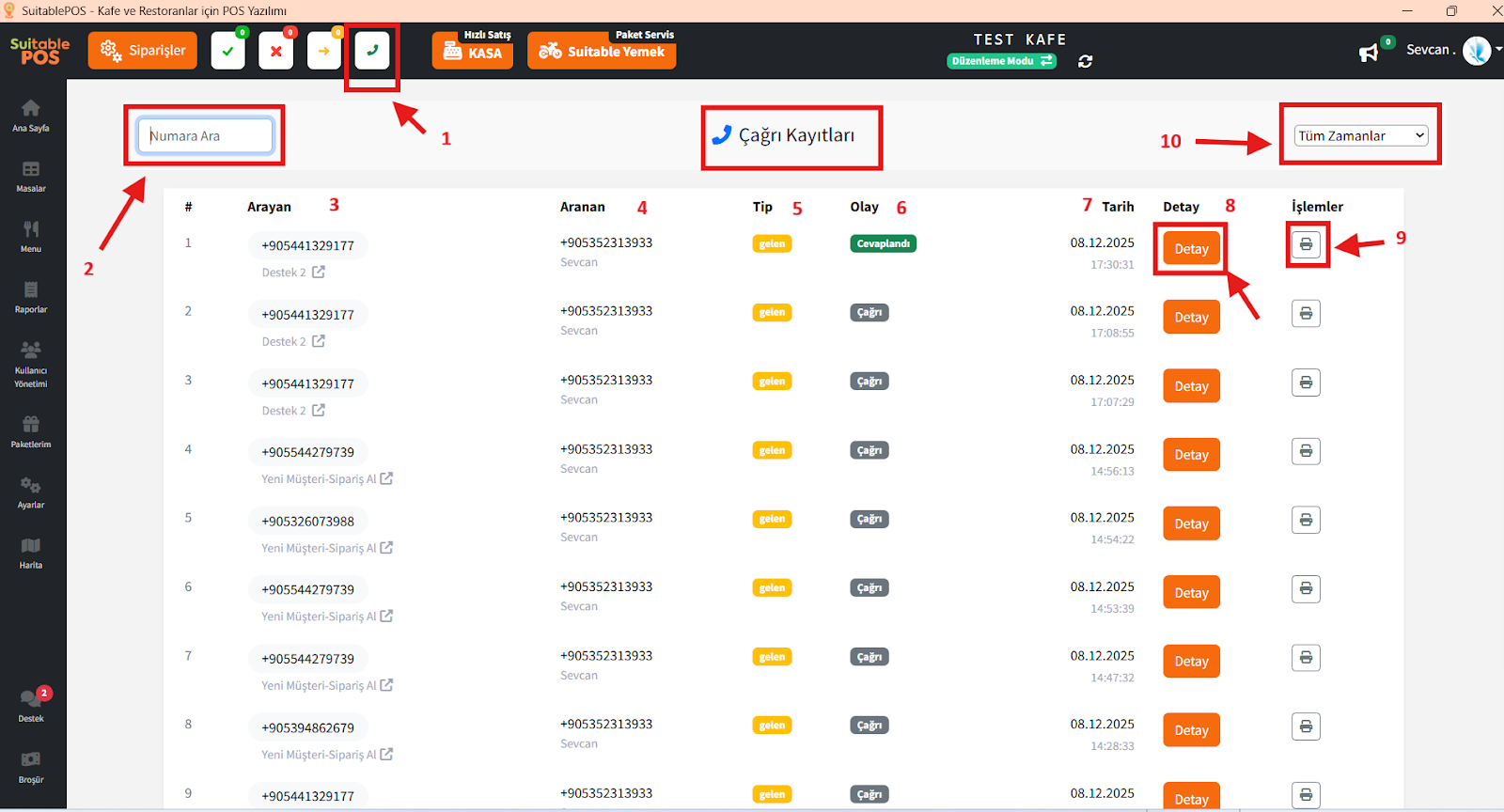Expand the Tüm Zamanlar time filter dropdown

tap(1360, 135)
